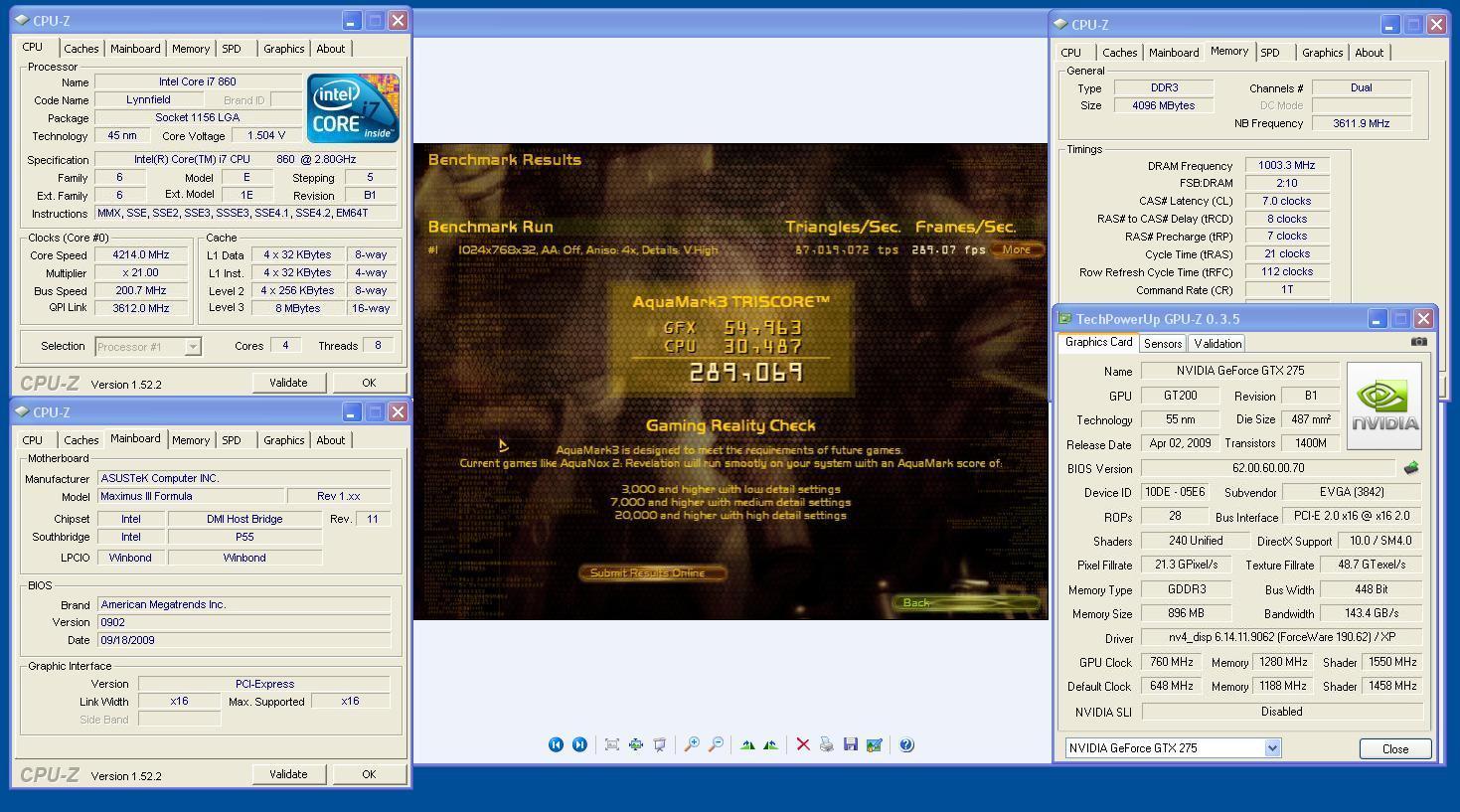Click the Command Rate 1T value
Viewport: 1460px width, 812px height.
coord(1286,290)
